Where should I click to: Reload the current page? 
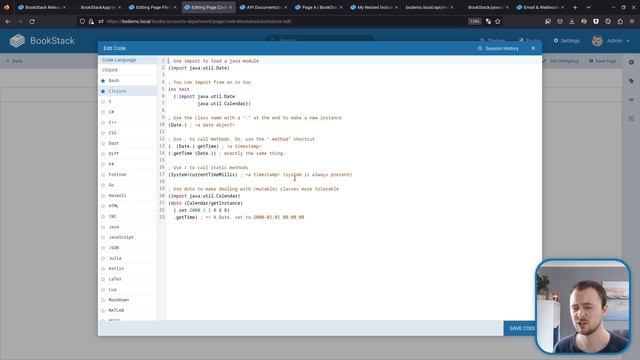32,21
